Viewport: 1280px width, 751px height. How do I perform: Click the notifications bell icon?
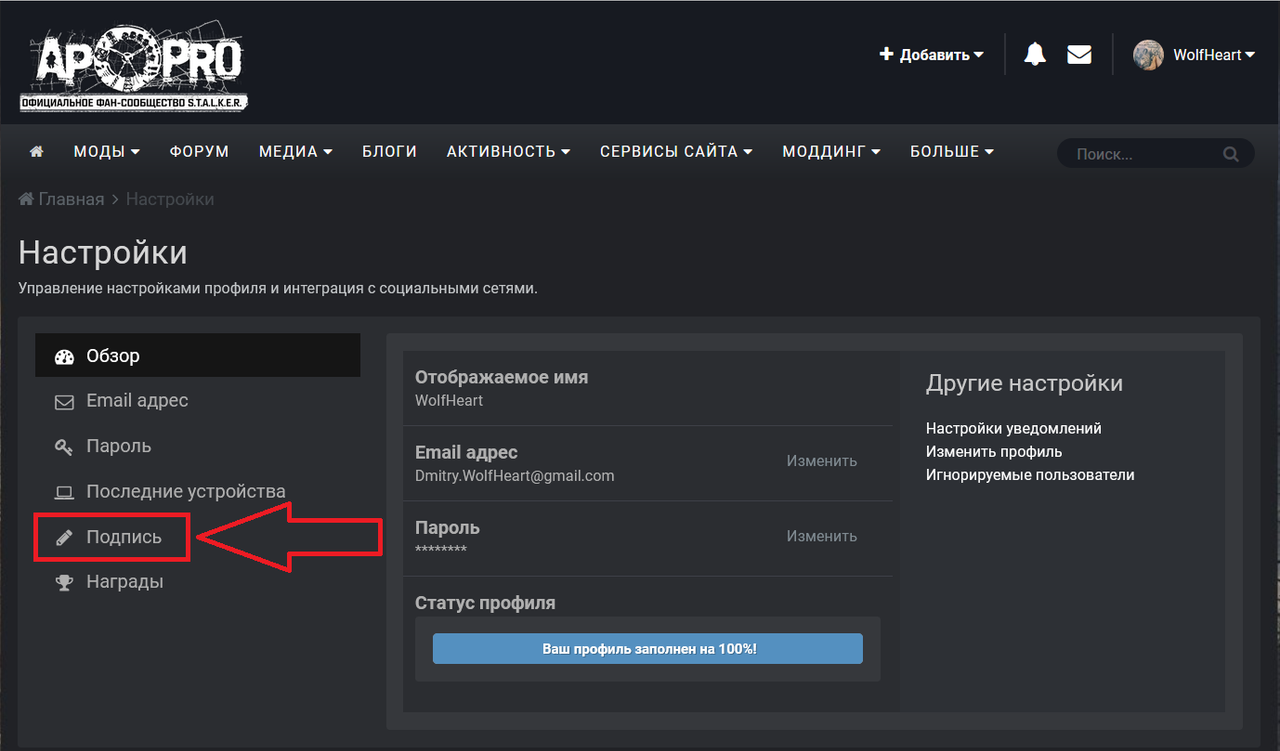(1035, 55)
